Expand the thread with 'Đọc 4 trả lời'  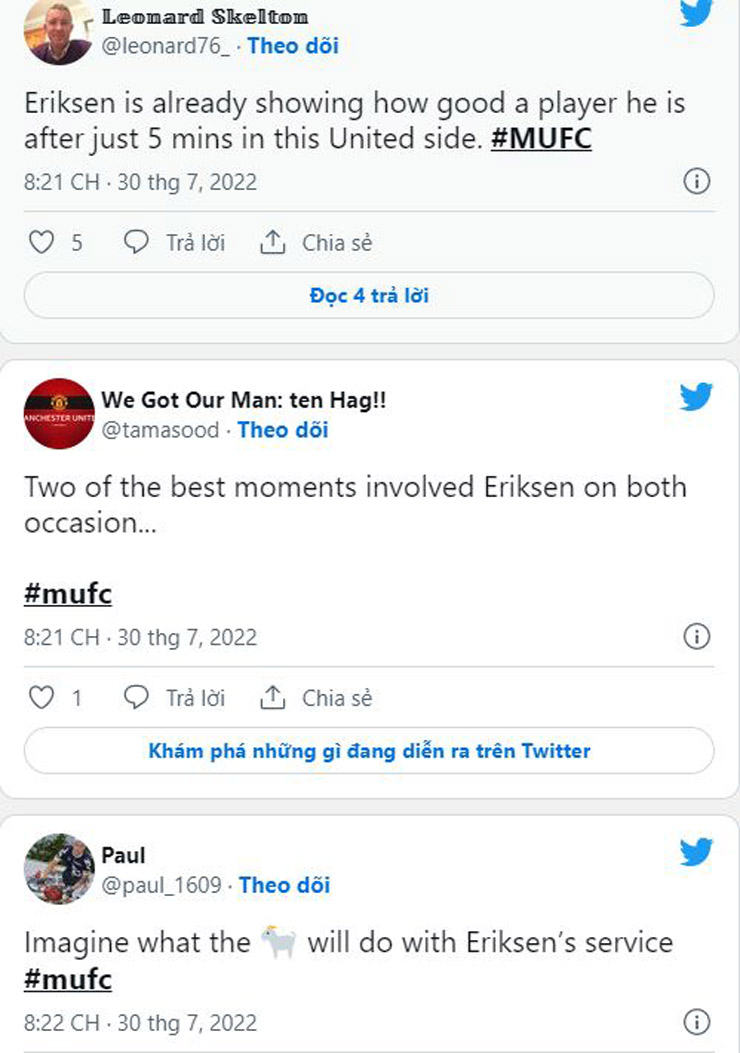[x=369, y=296]
